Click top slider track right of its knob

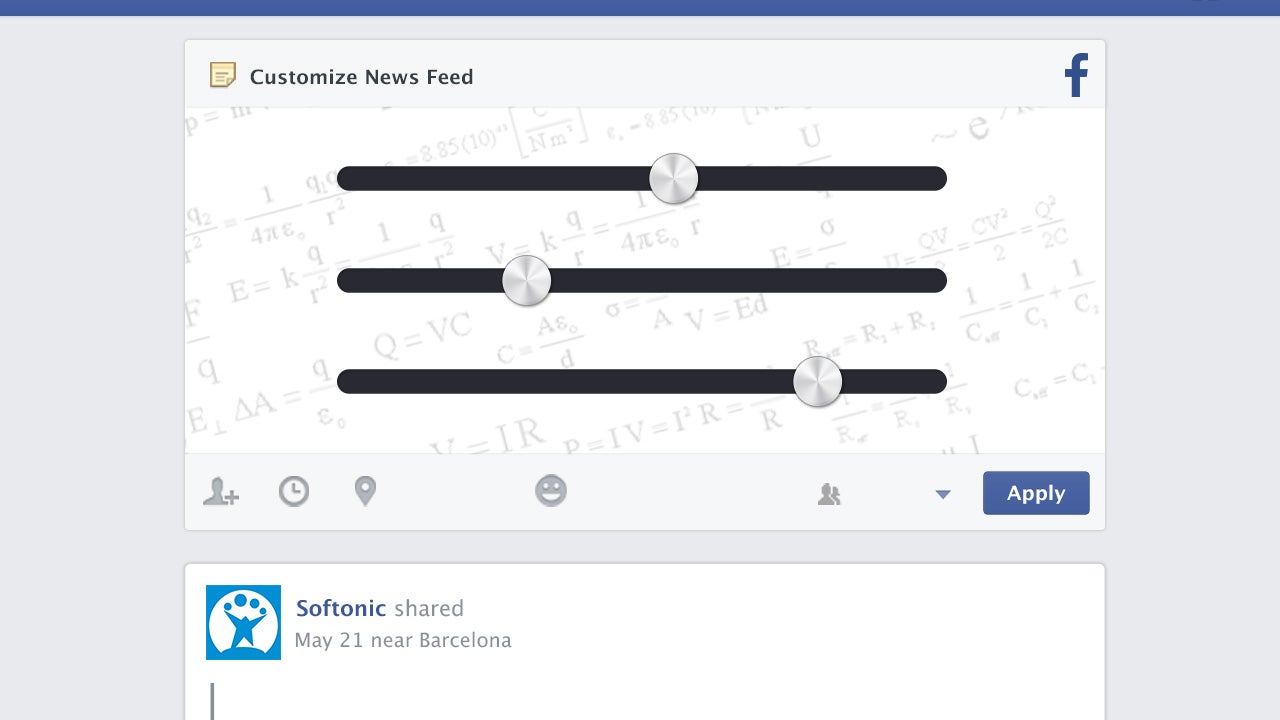[822, 179]
